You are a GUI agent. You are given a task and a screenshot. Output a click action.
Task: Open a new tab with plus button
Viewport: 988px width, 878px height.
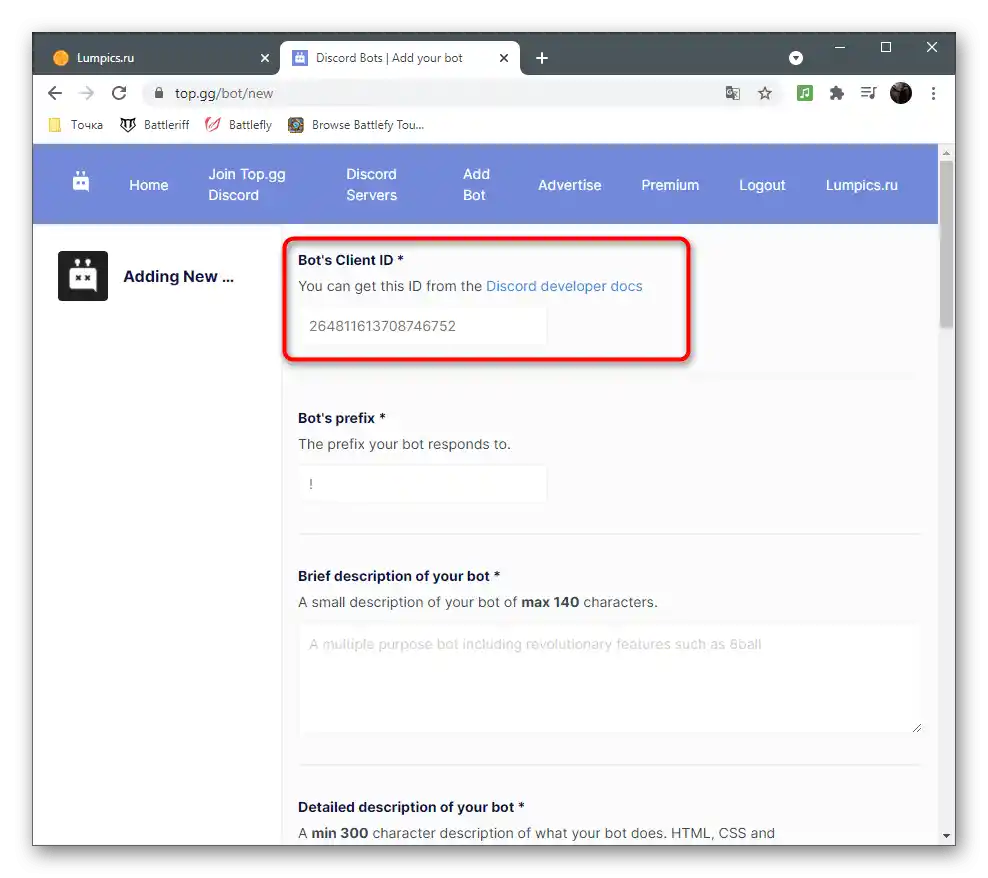[542, 58]
